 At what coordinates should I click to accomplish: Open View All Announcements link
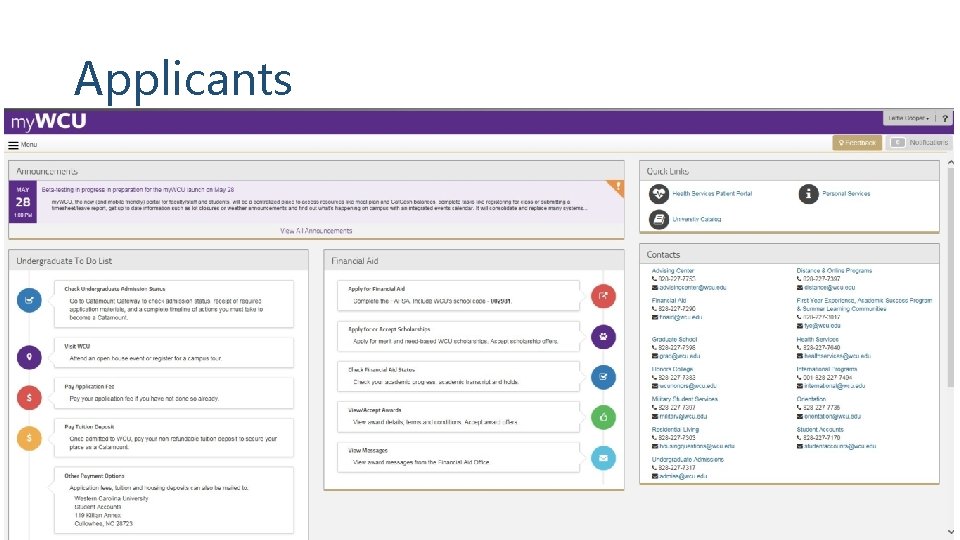pos(316,231)
